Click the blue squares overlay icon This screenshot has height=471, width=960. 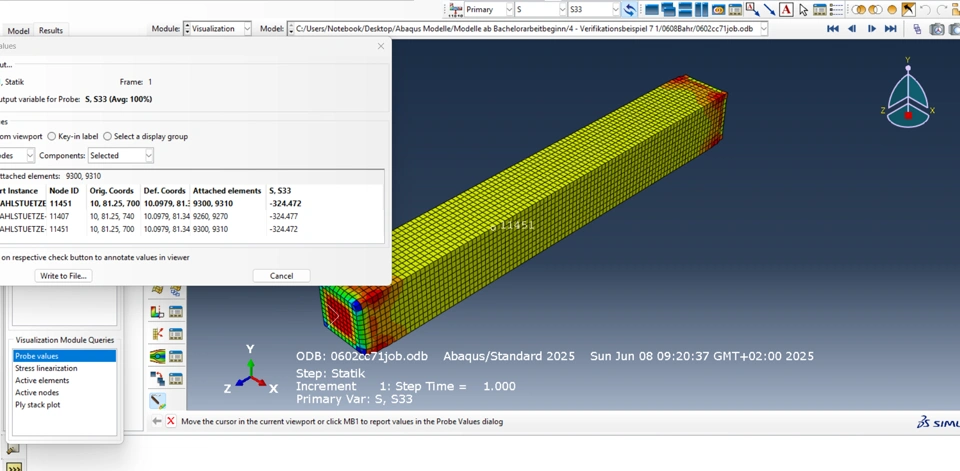pos(157,379)
